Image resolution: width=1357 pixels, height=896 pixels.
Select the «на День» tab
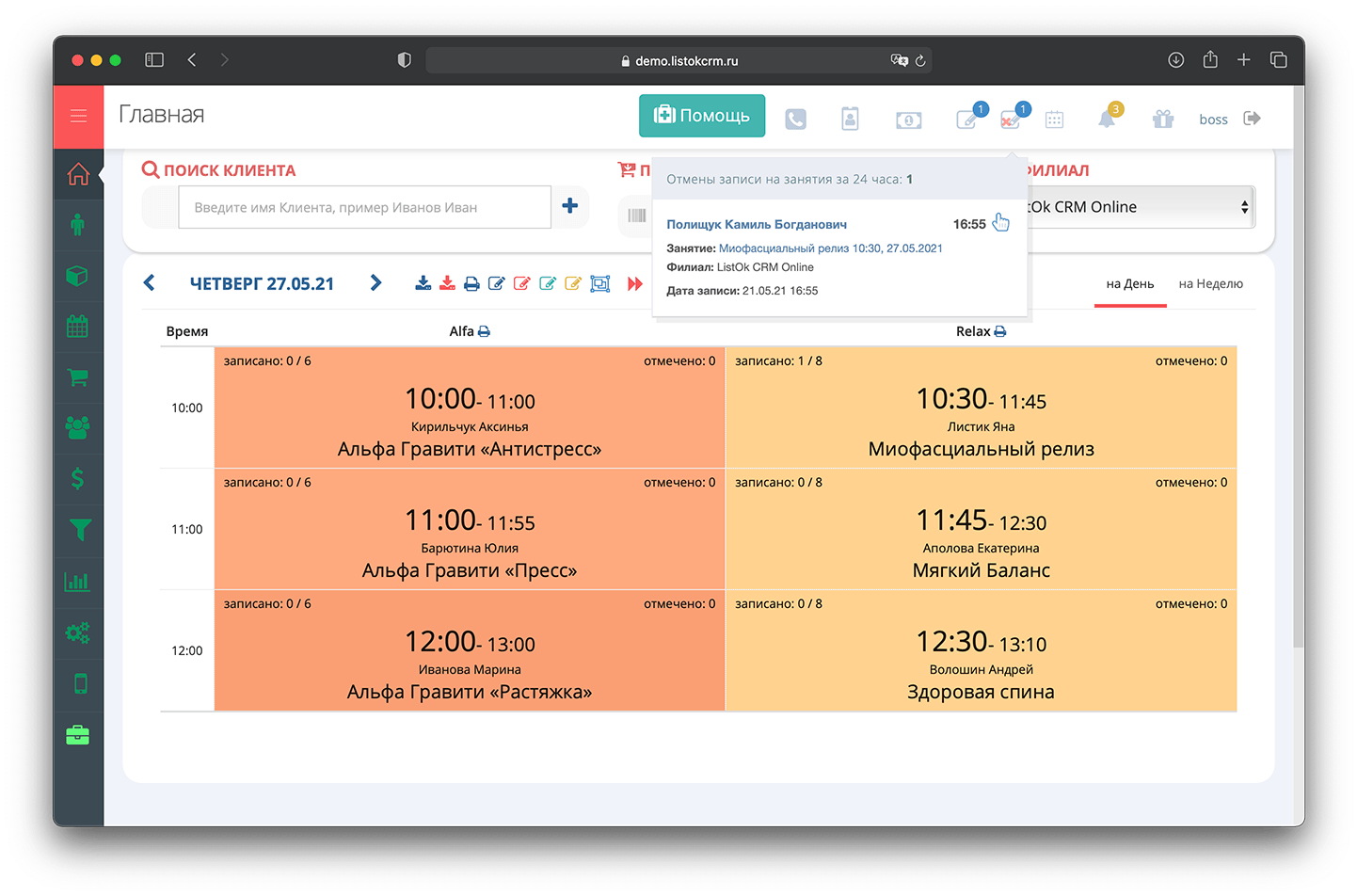[x=1129, y=284]
